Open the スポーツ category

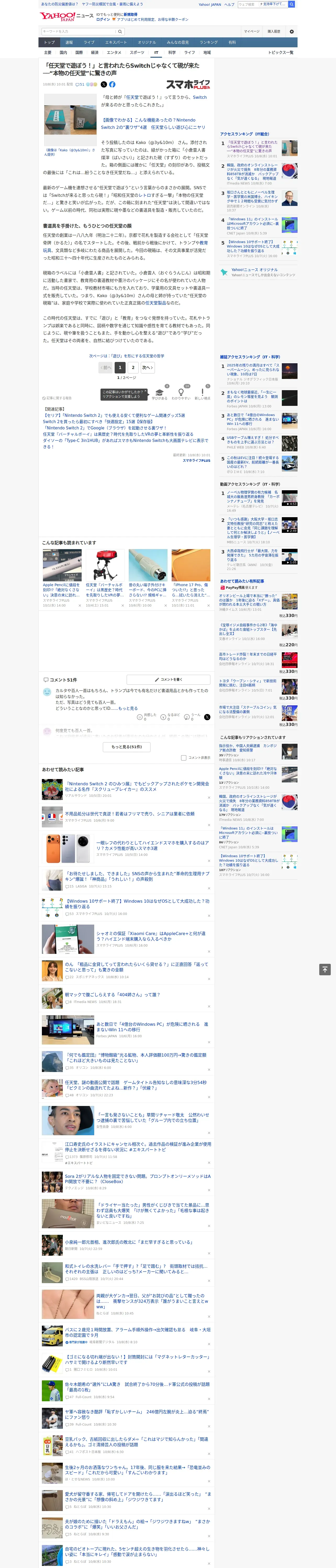click(x=137, y=52)
